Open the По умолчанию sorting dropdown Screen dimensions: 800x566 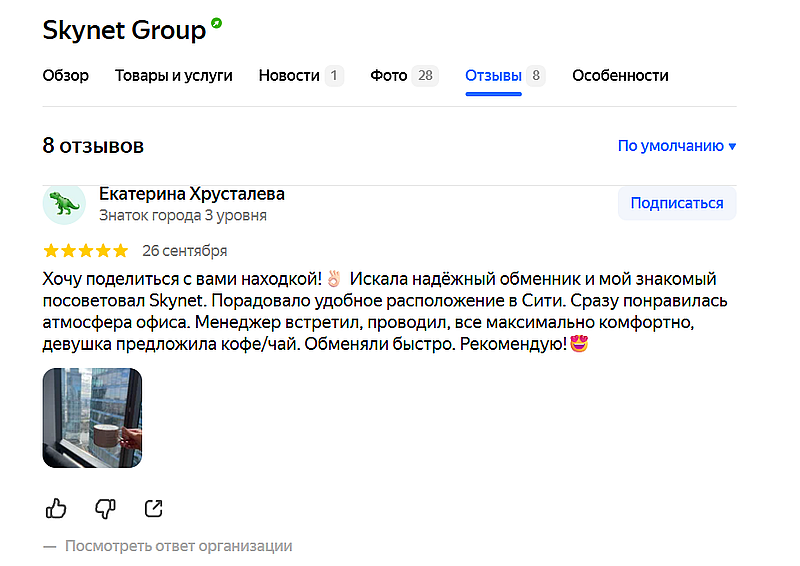tap(676, 146)
